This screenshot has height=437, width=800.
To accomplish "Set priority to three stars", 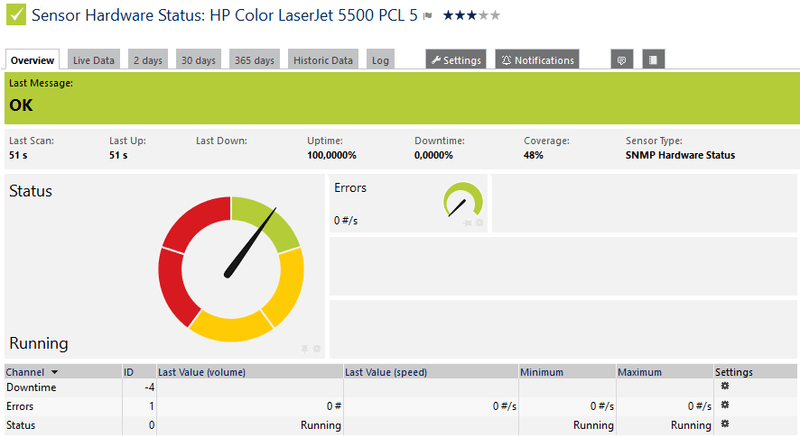I will (x=471, y=15).
